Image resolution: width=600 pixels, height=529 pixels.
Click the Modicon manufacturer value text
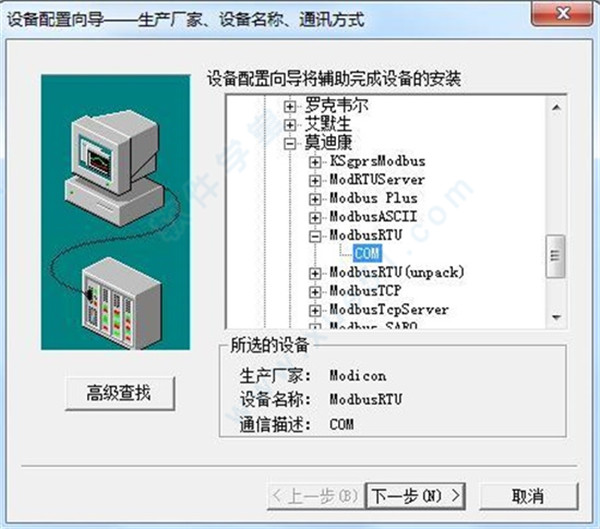click(358, 376)
